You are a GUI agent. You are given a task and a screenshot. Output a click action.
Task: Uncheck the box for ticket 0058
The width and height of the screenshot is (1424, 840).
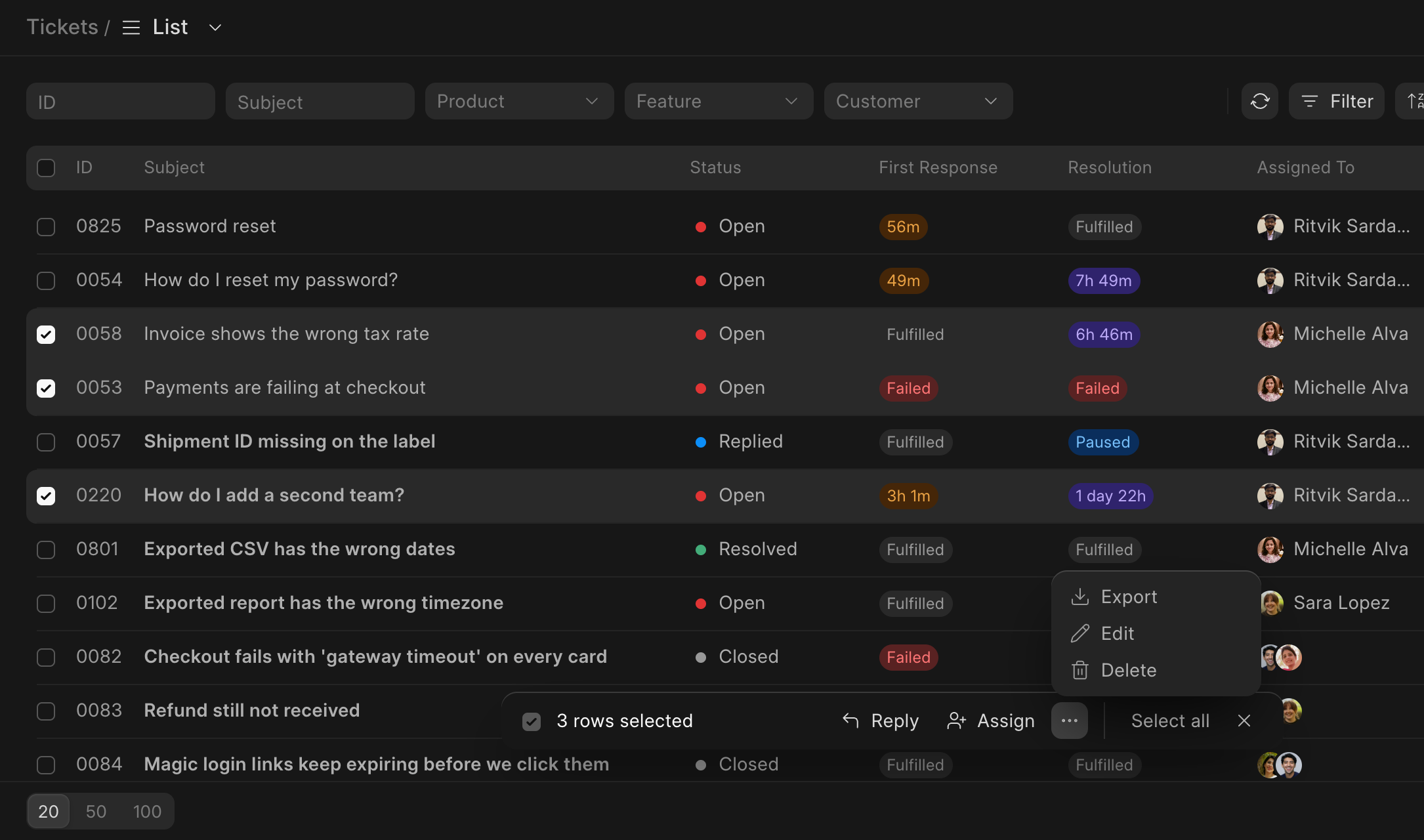[46, 334]
